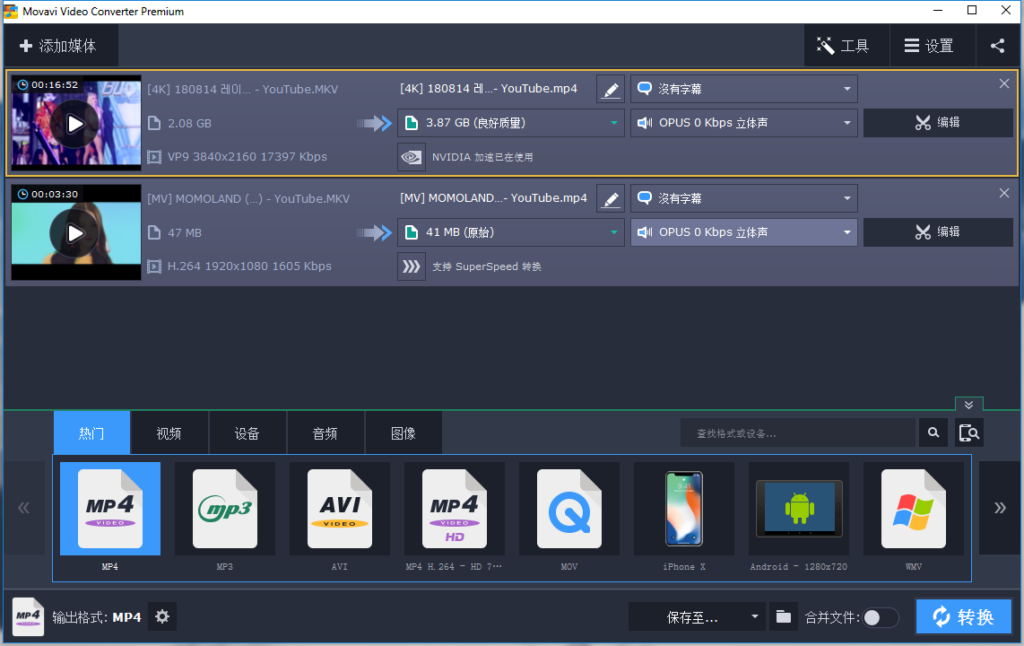
Task: Click the '47 MB' source size text
Action: (x=184, y=233)
